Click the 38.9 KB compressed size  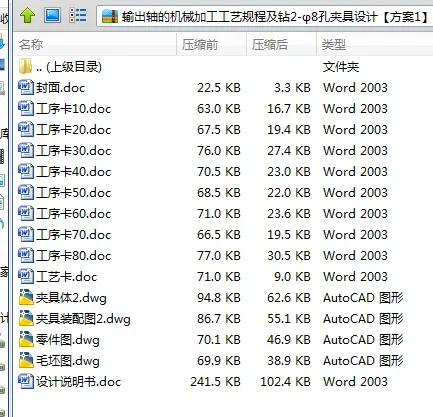point(289,361)
